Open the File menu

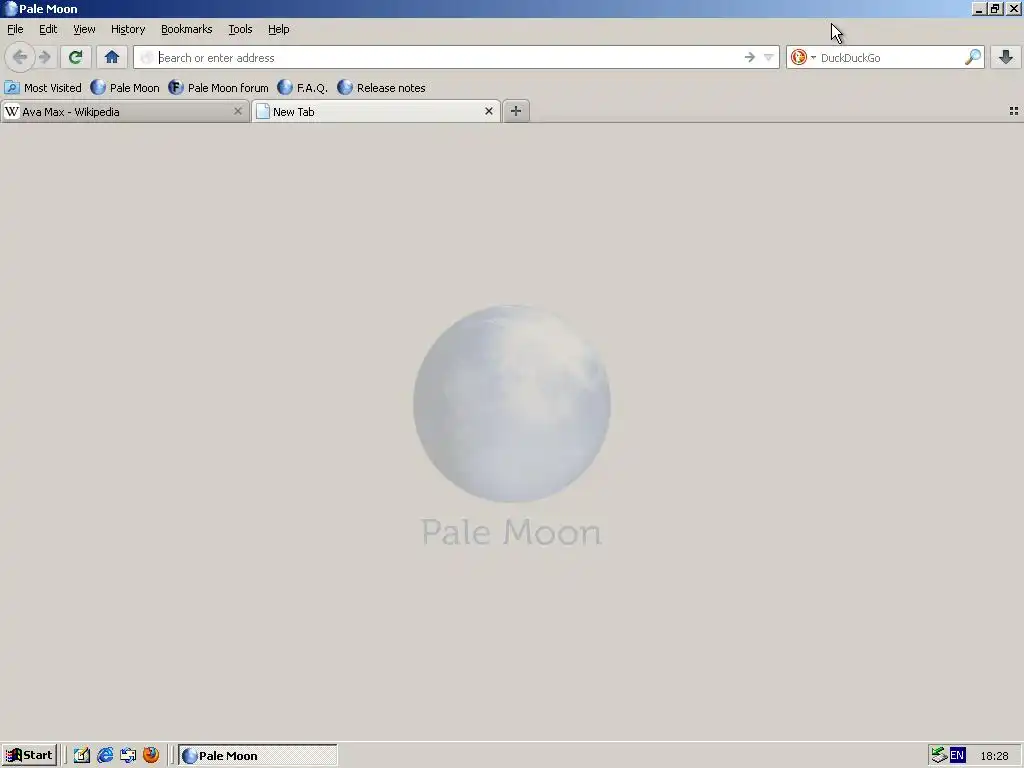[x=15, y=29]
